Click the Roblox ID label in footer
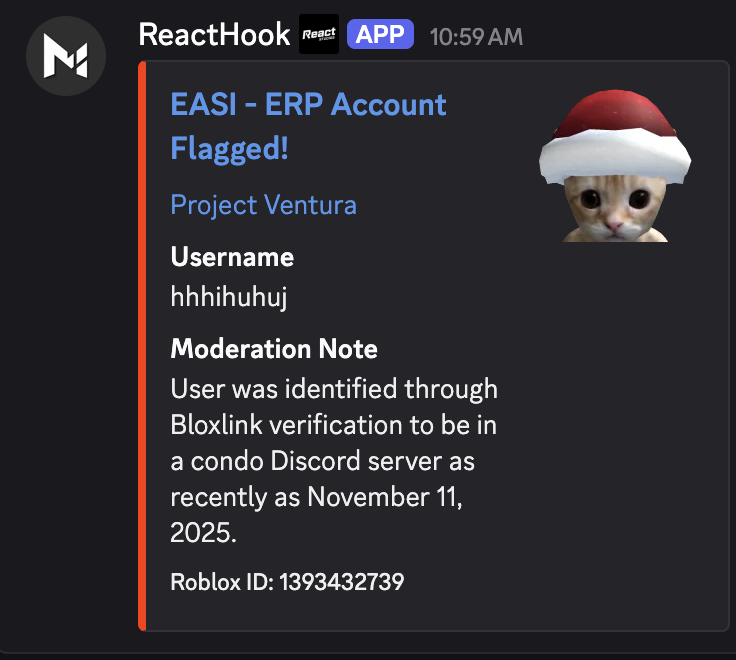Viewport: 736px width, 660px height. [221, 581]
